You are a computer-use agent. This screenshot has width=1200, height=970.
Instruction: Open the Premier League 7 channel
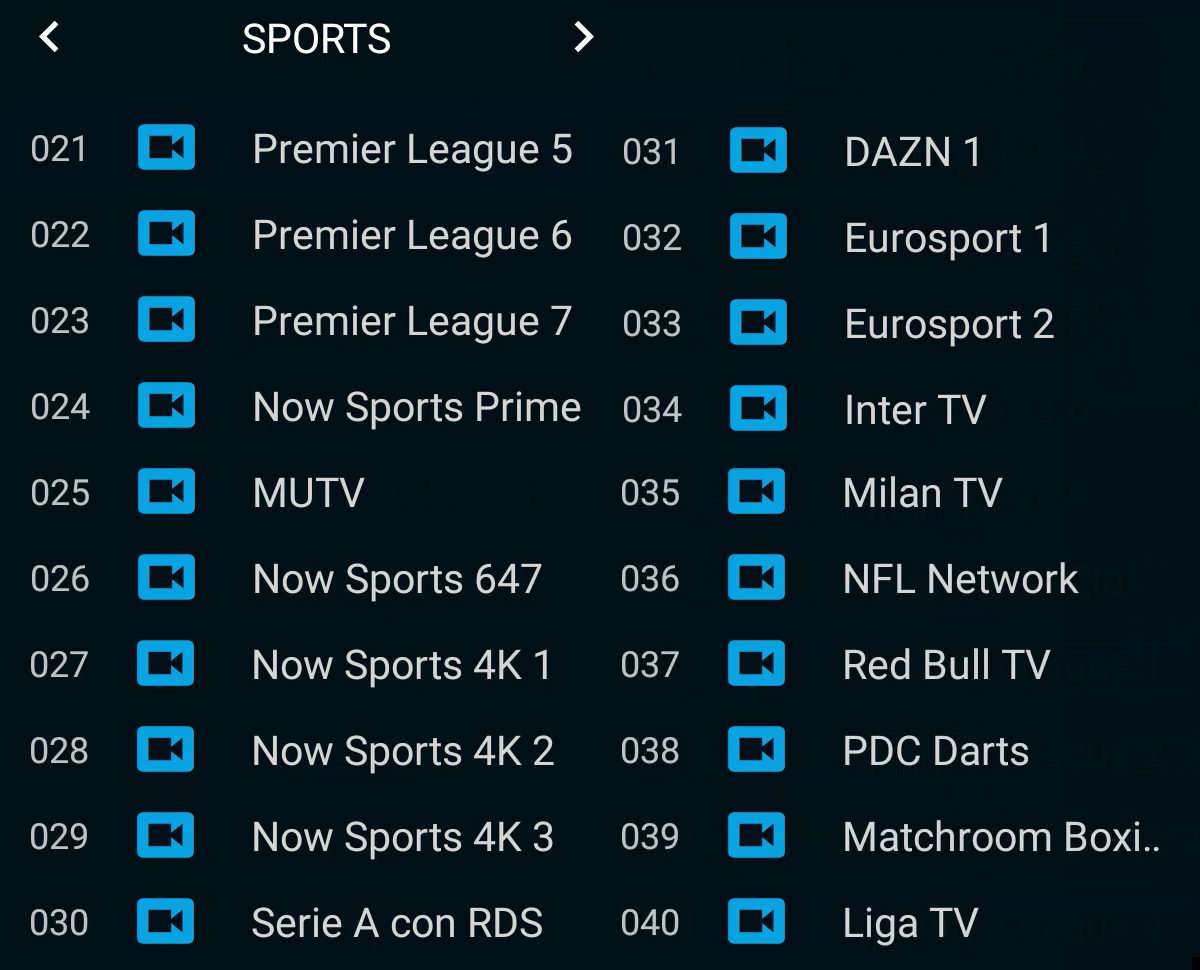point(413,320)
